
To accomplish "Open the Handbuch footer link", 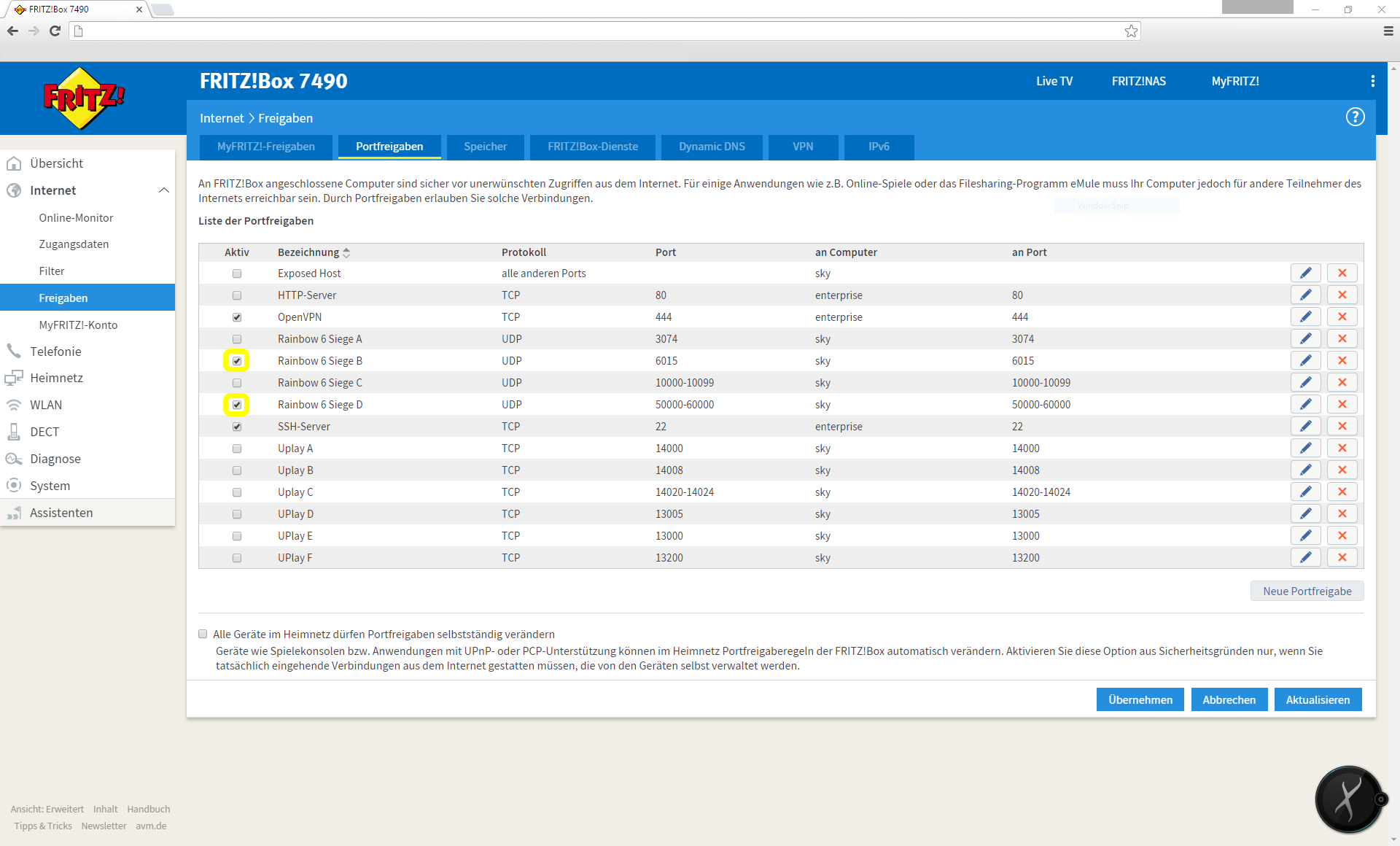I will (149, 809).
